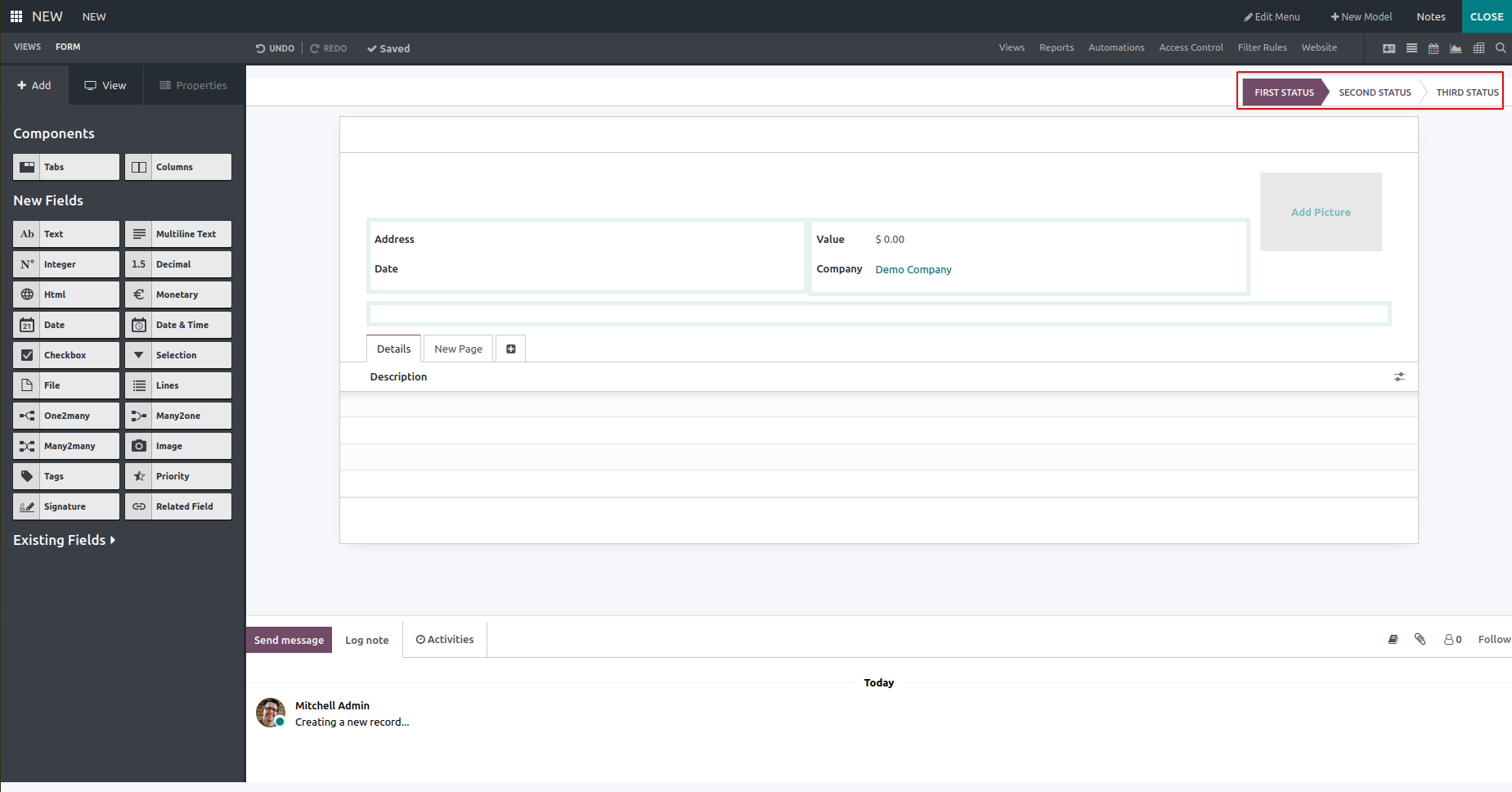
Task: Pick the File field component
Action: tap(66, 385)
